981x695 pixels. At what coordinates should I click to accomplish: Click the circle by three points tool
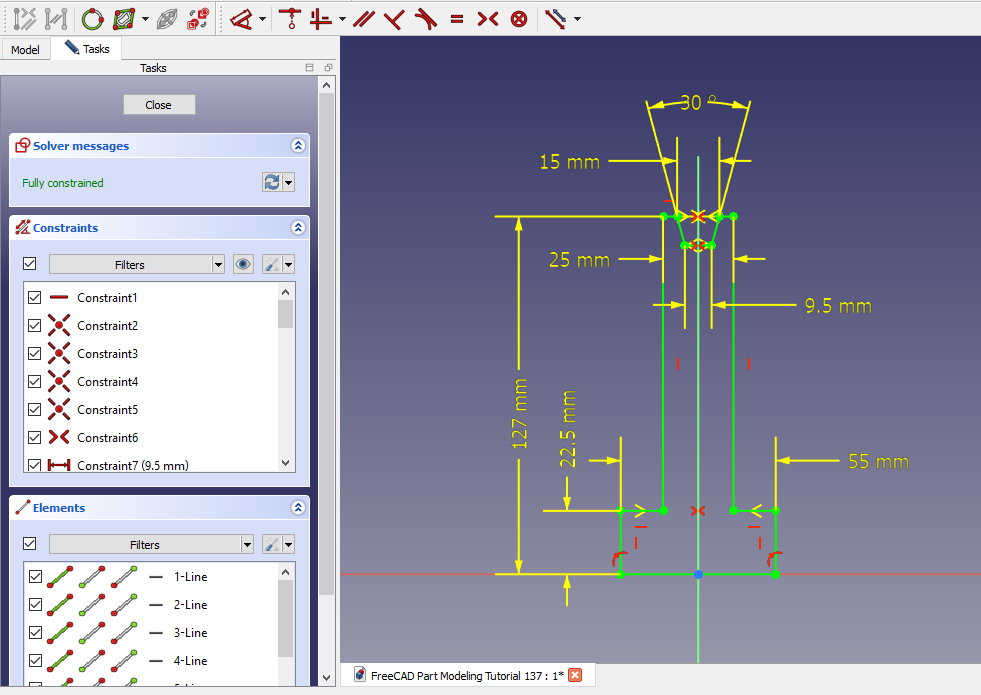point(92,18)
